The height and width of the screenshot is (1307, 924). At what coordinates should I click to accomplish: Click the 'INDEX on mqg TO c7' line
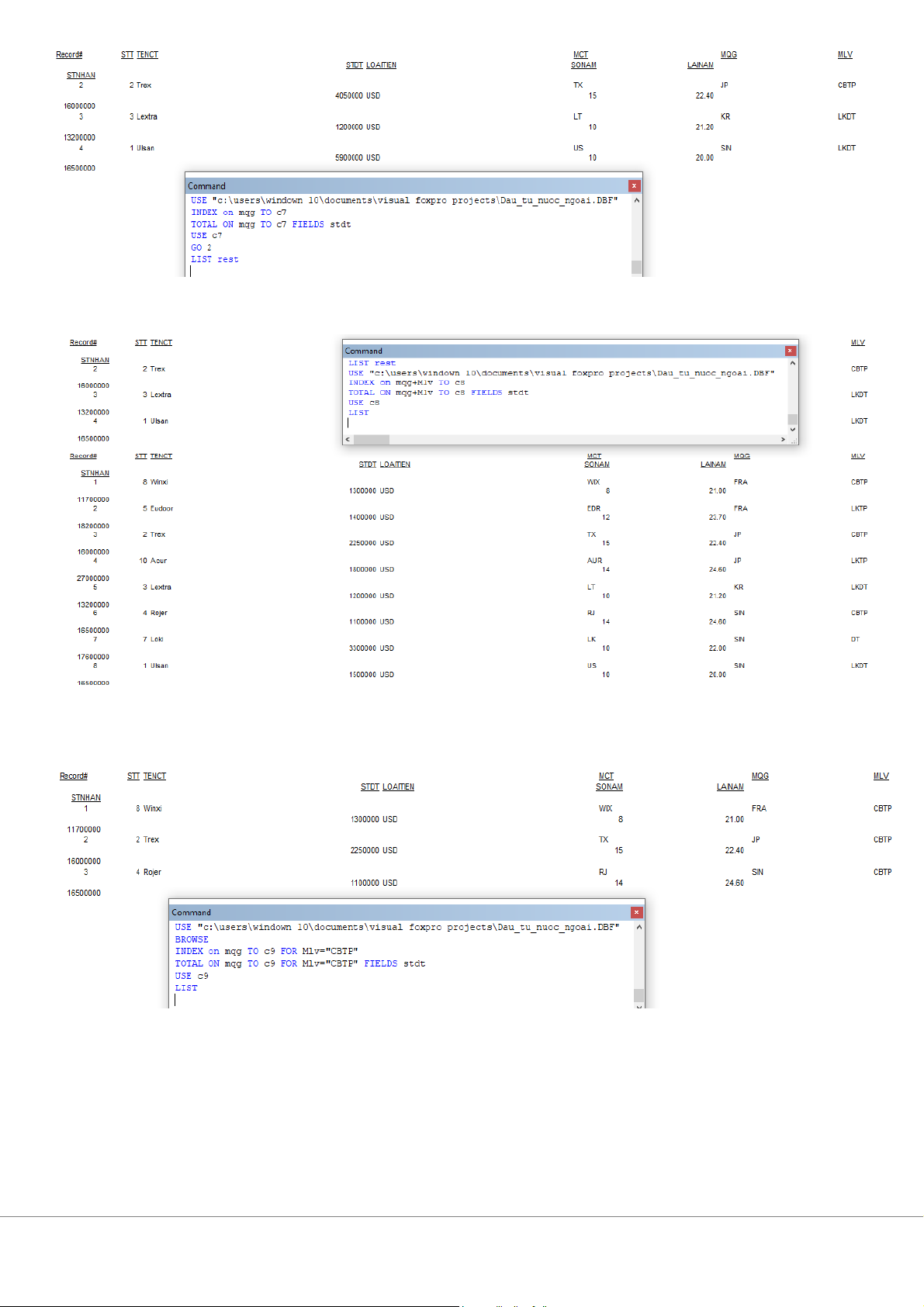click(x=238, y=213)
